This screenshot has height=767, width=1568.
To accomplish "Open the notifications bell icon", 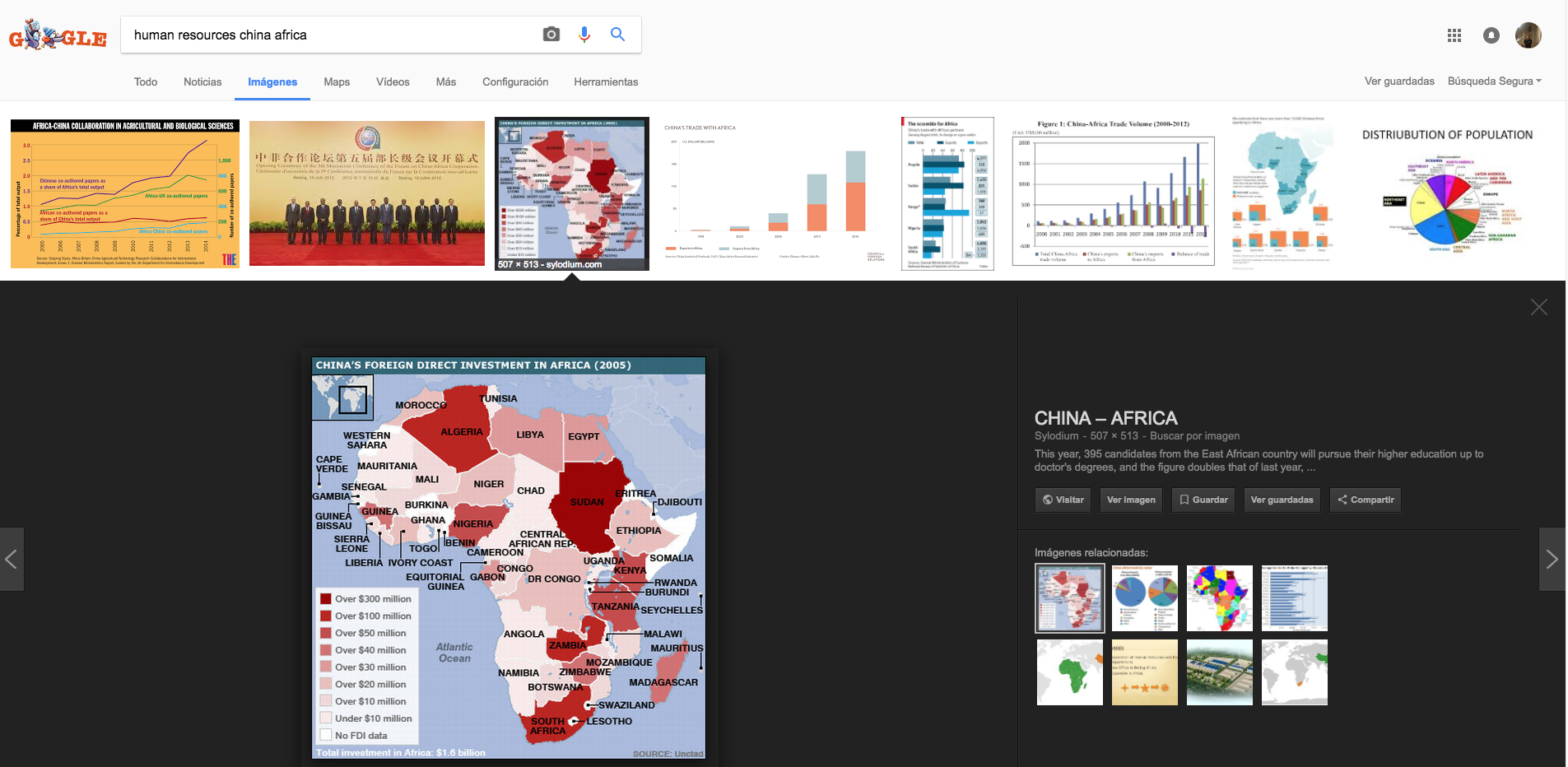I will coord(1491,35).
